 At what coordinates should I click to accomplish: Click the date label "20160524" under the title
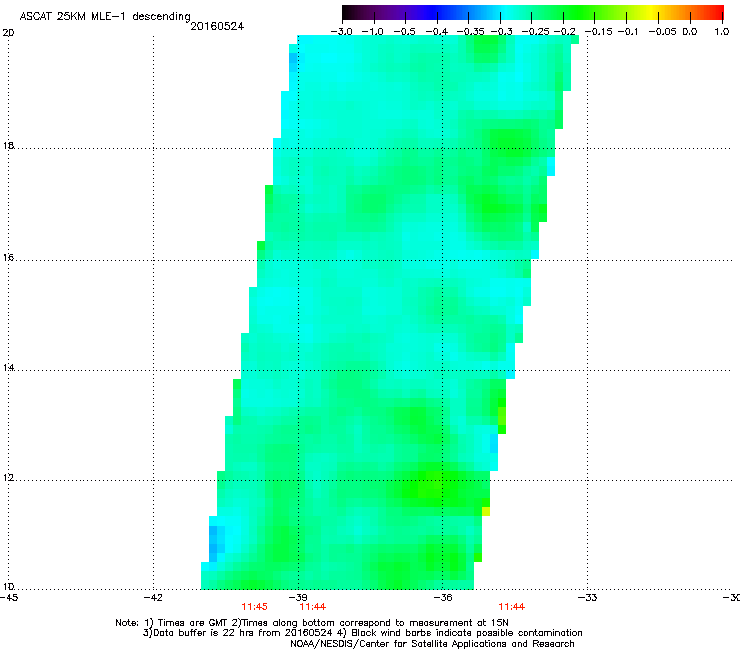point(217,26)
